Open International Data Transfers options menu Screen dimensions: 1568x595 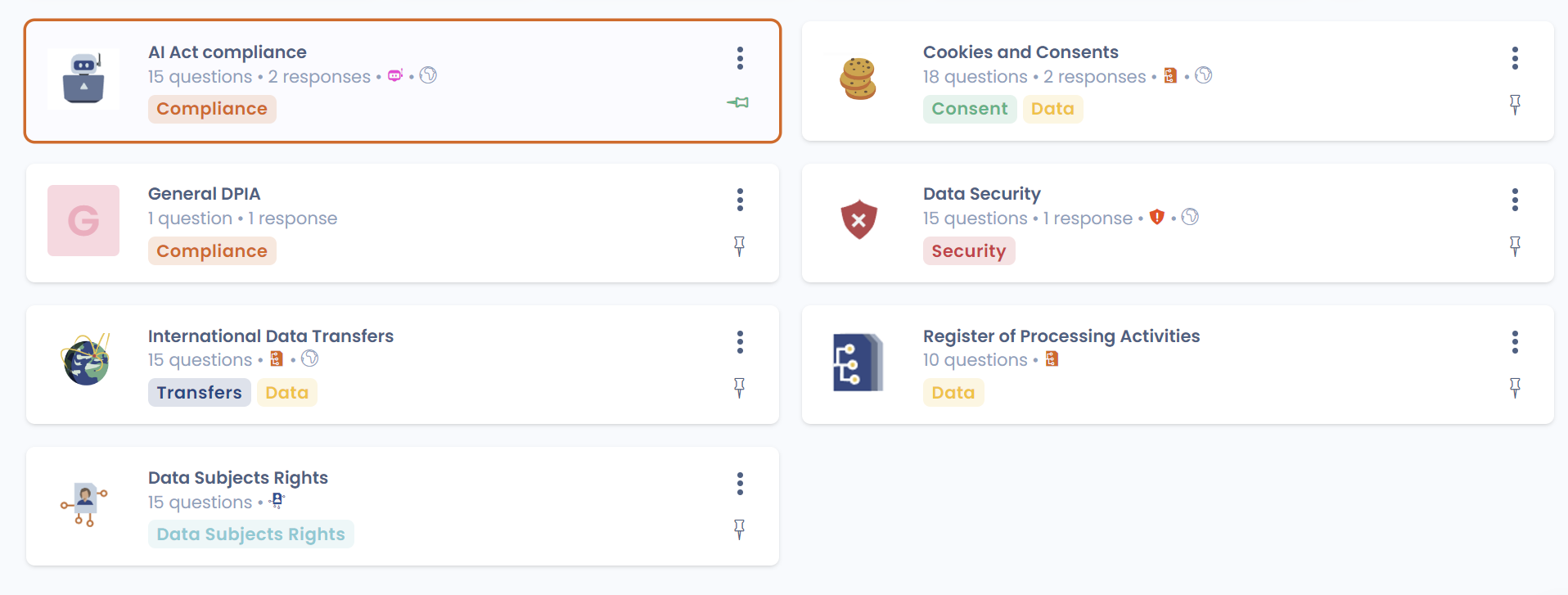tap(740, 342)
